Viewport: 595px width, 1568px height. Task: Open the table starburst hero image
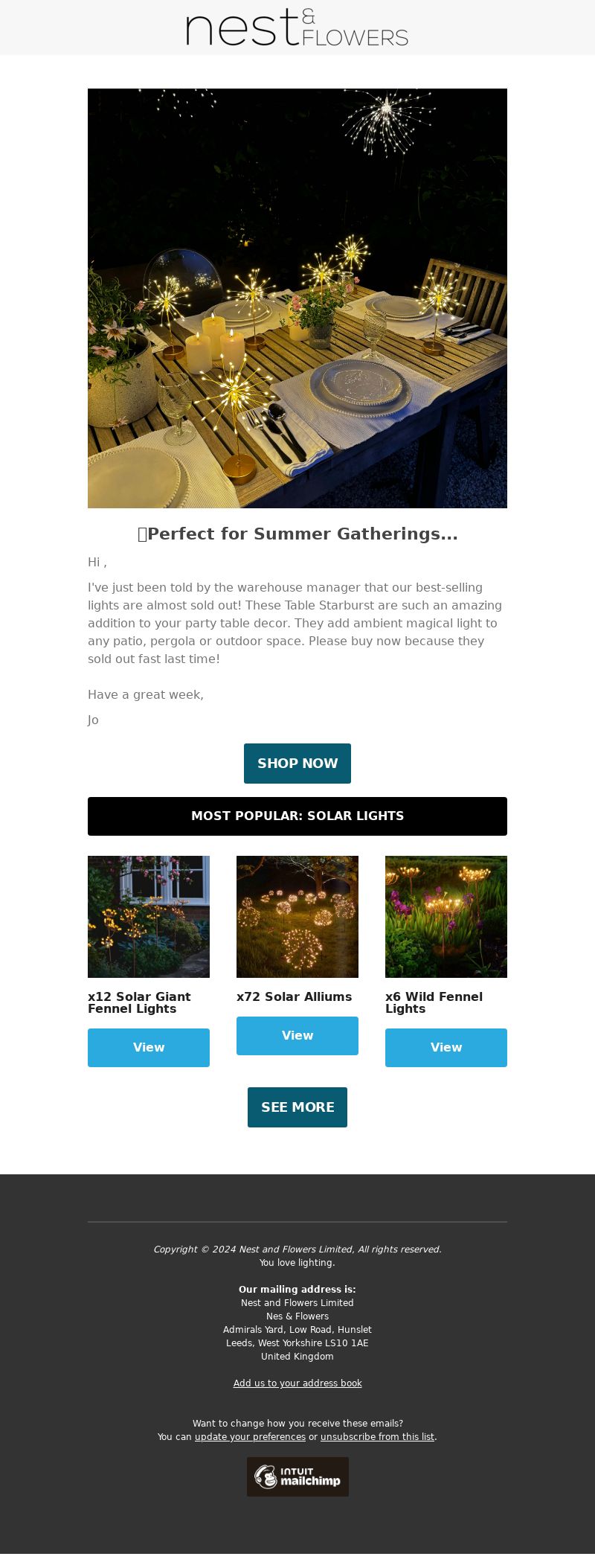(297, 298)
